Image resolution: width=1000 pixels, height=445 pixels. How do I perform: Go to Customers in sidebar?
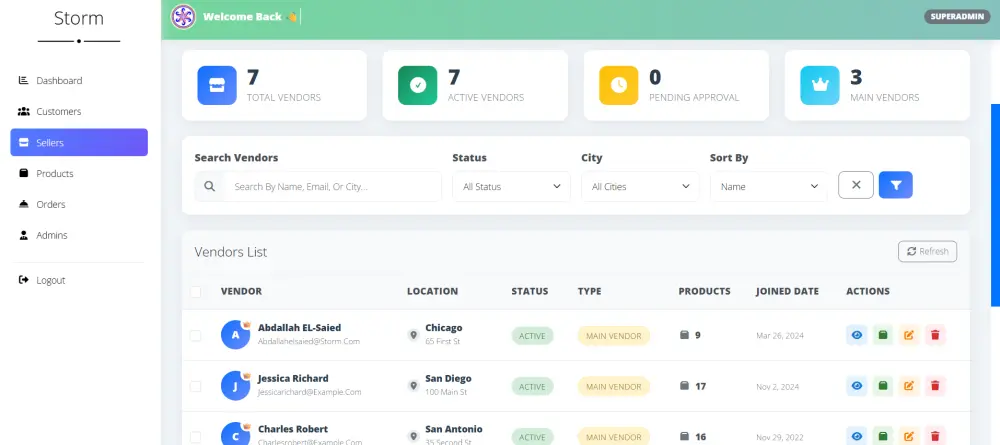[x=79, y=112]
